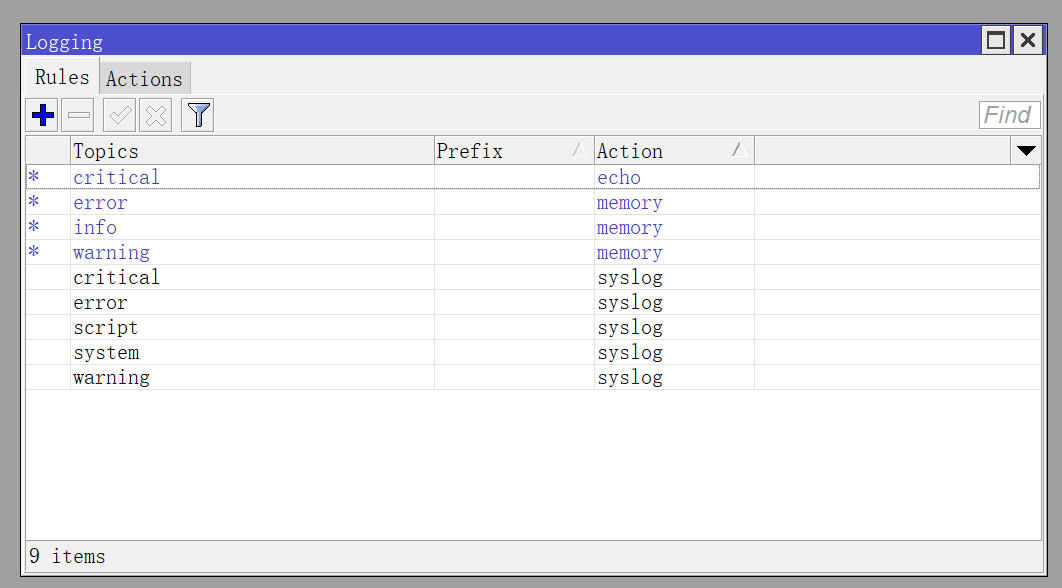The image size is (1062, 588).
Task: Select the error rule with memory action
Action: pyautogui.click(x=533, y=203)
